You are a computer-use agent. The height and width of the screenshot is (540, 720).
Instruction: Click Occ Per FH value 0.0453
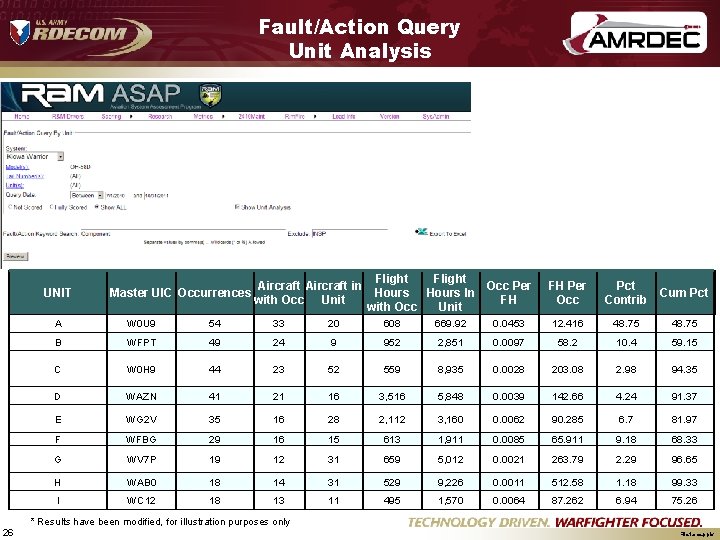tap(508, 323)
